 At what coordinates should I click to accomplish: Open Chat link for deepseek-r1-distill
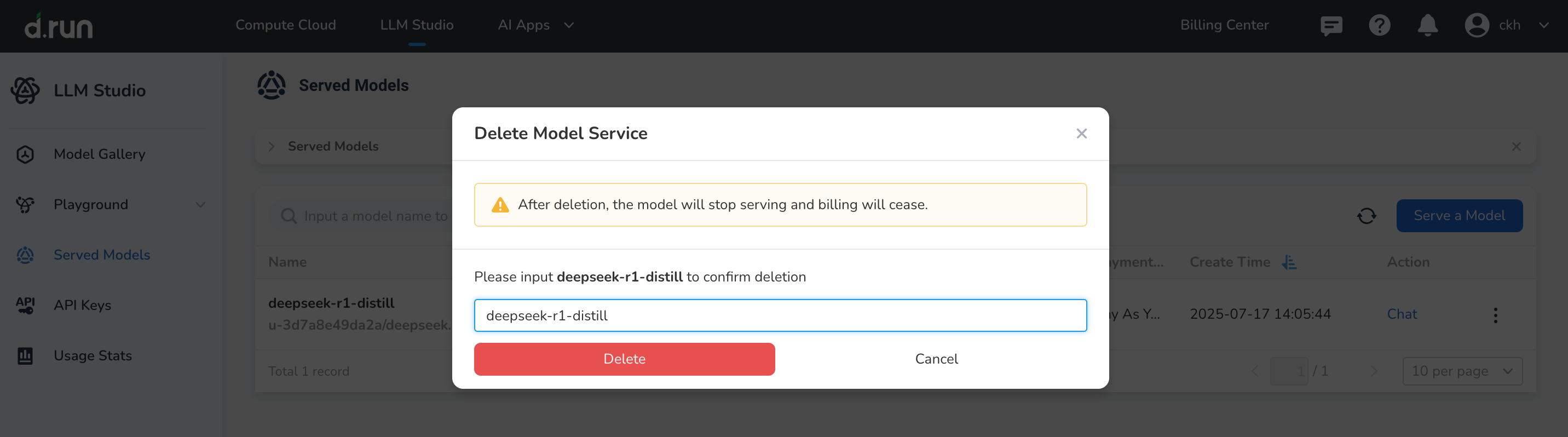pyautogui.click(x=1401, y=314)
